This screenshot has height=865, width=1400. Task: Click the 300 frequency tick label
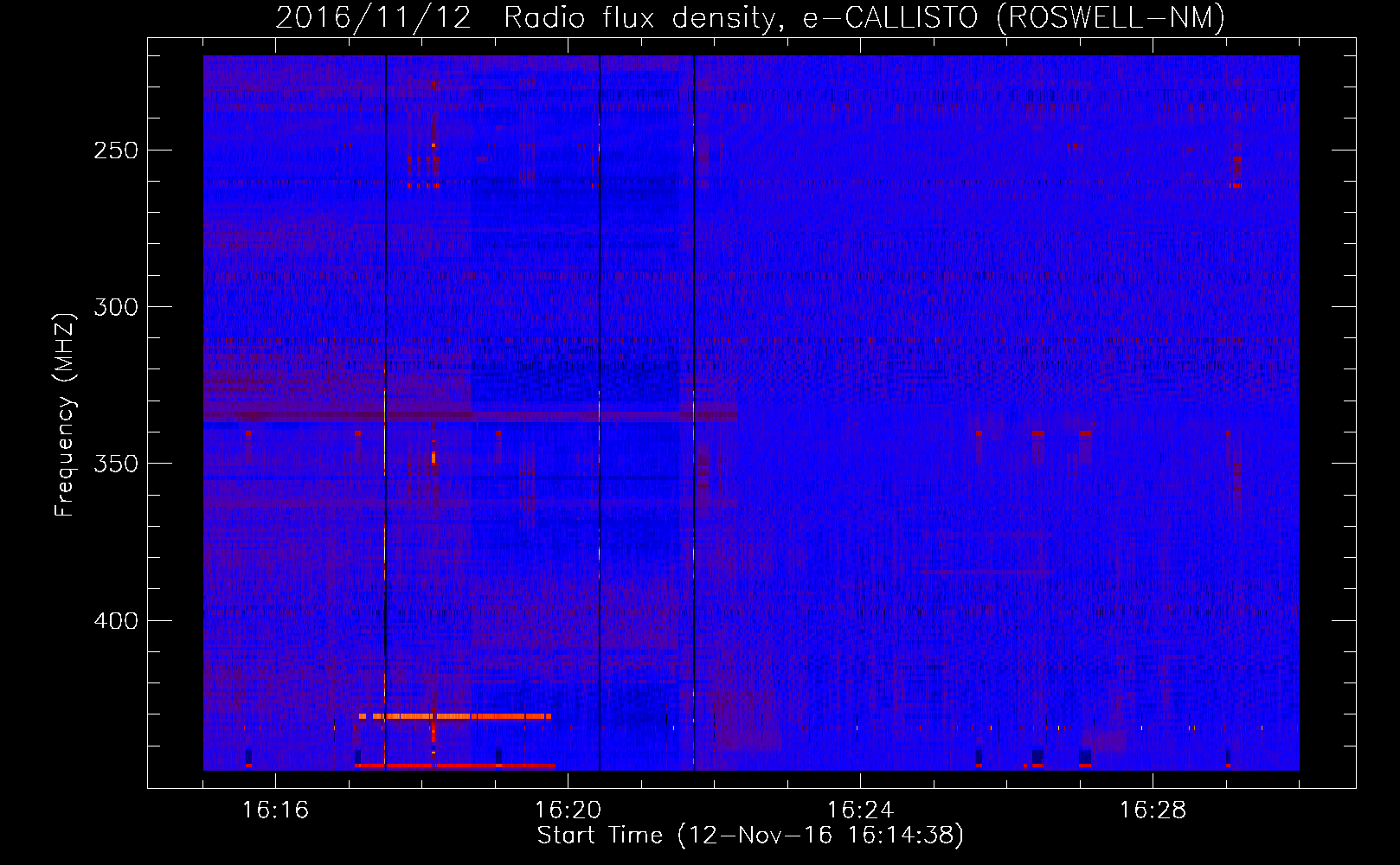point(116,307)
